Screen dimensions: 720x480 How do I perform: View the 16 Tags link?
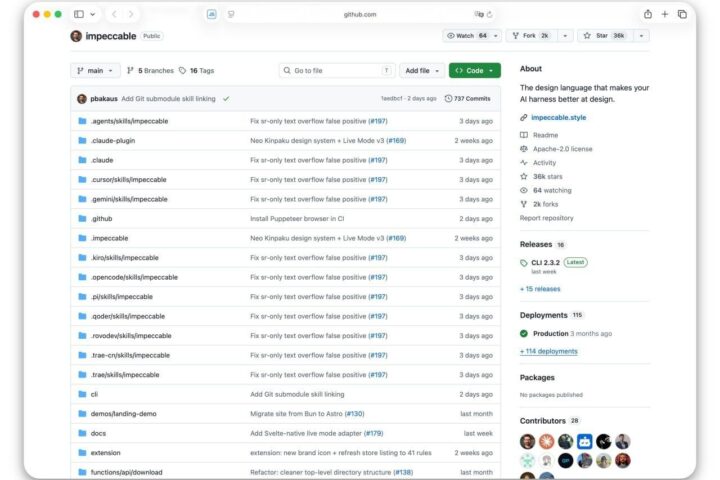tap(197, 70)
